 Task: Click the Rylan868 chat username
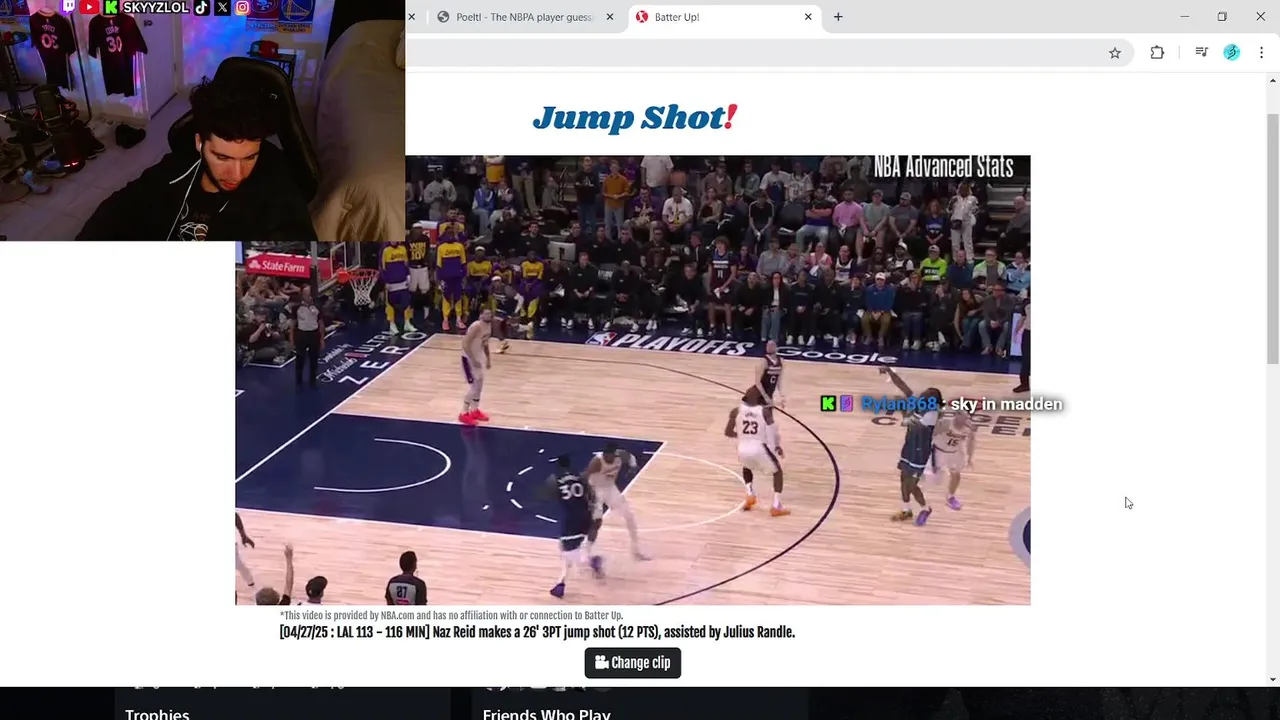pyautogui.click(x=899, y=404)
